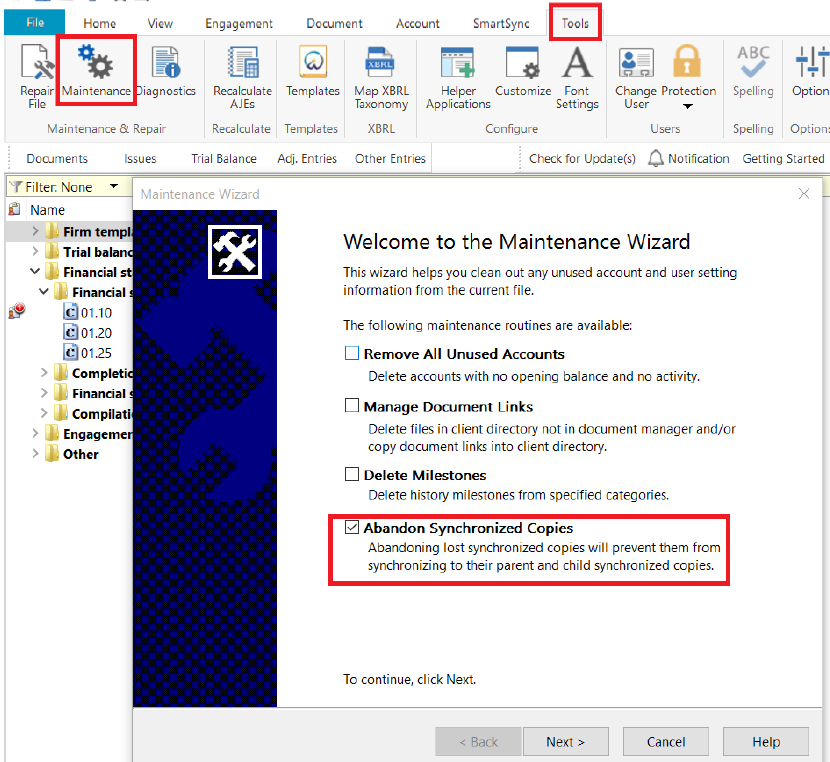Expand the Trial balance folder
830x762 pixels.
point(35,251)
